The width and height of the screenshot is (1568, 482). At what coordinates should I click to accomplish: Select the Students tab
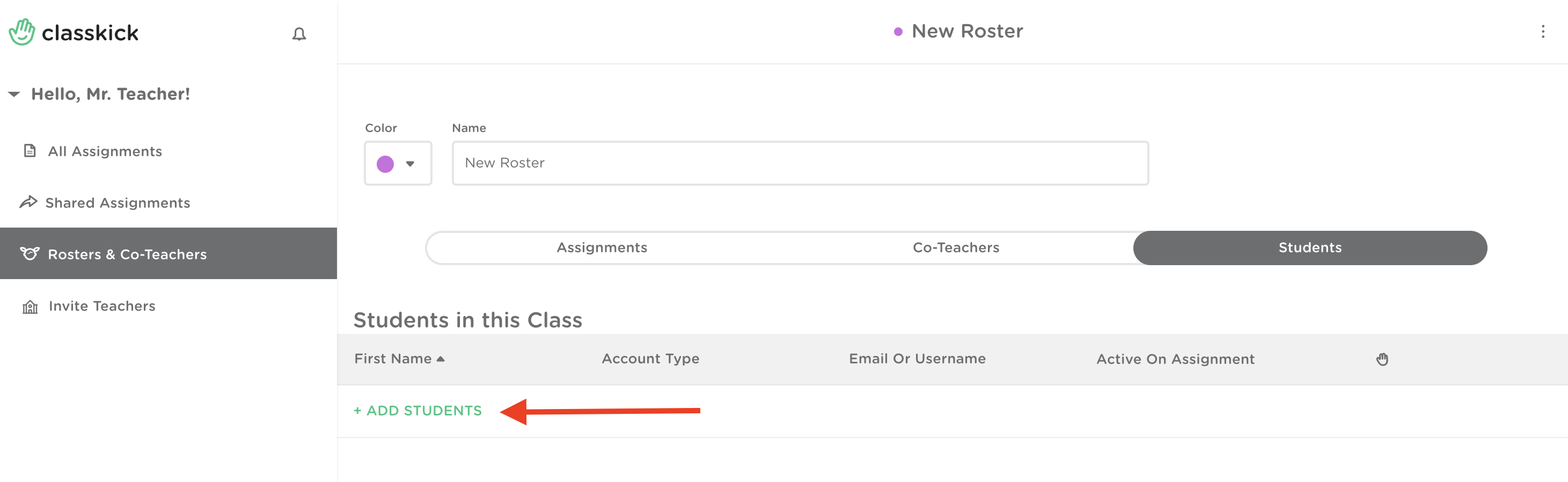[1309, 247]
